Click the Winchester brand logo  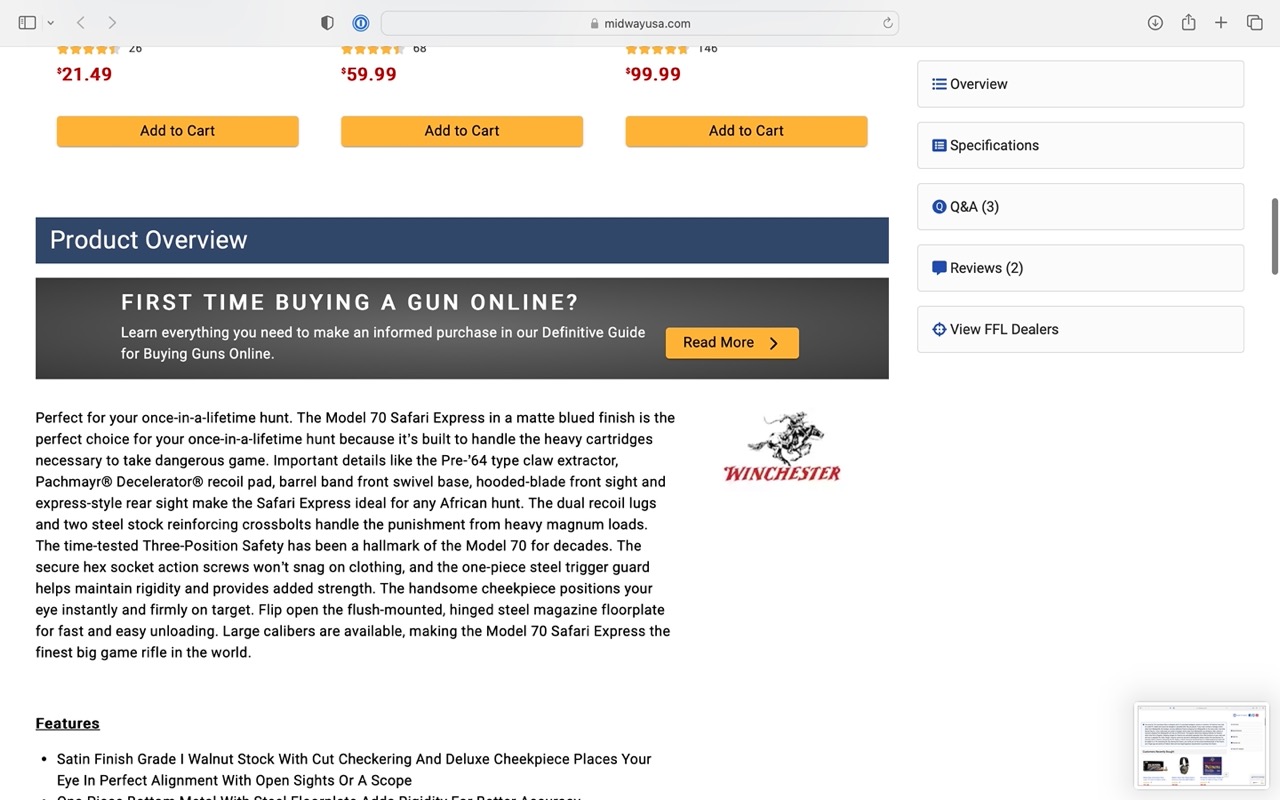(782, 446)
